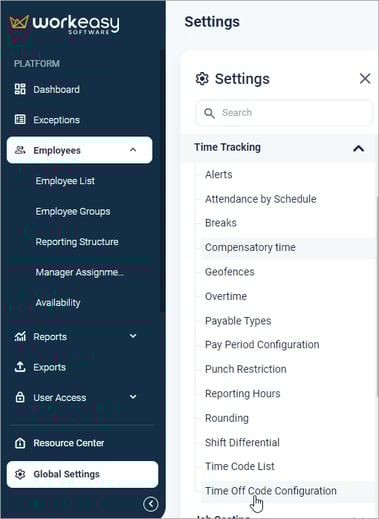Close the Settings panel

click(365, 79)
